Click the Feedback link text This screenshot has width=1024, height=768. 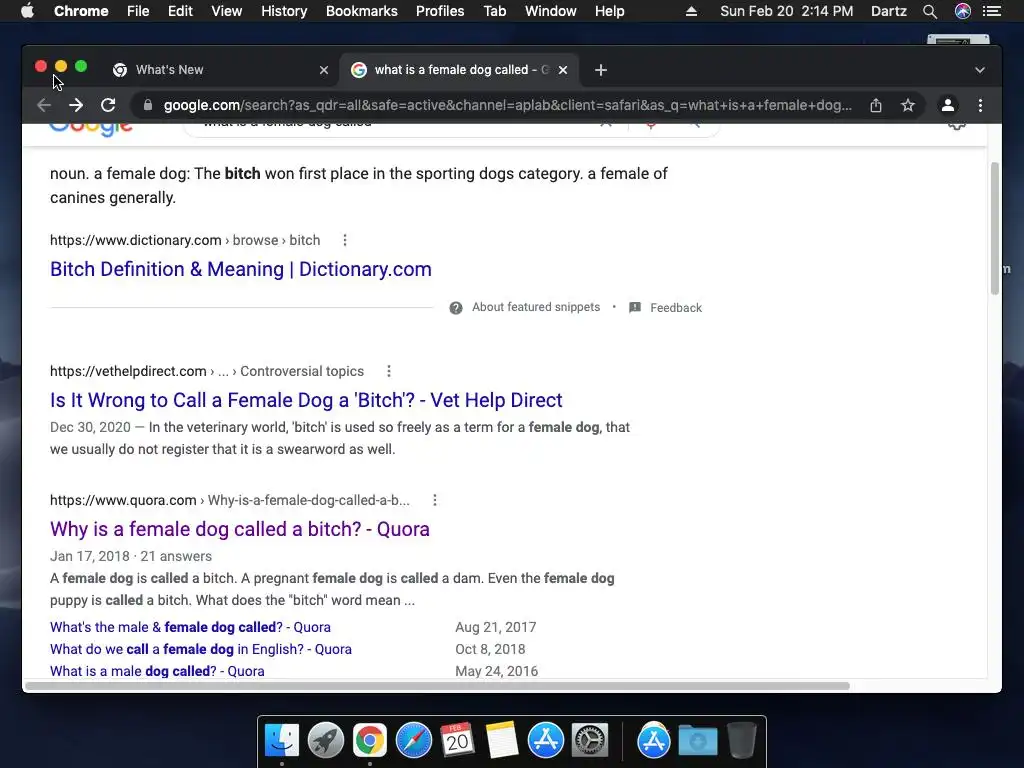pyautogui.click(x=676, y=308)
